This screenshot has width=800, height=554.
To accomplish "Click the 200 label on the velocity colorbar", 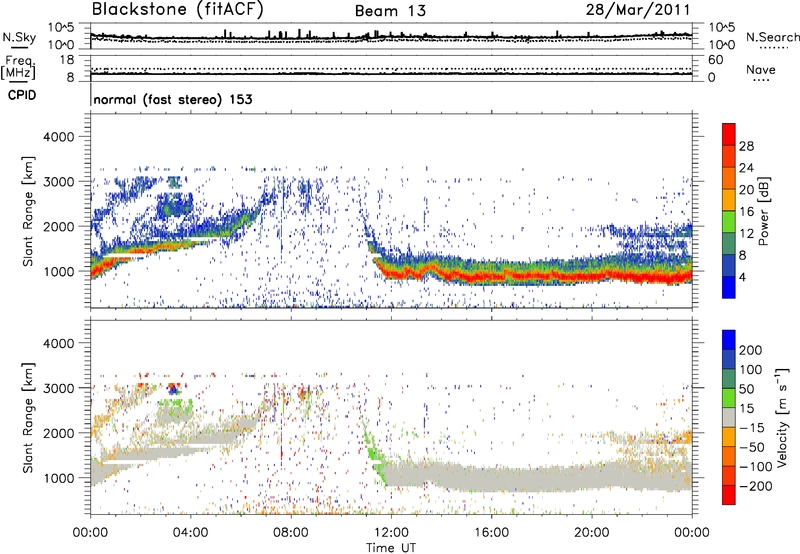I will point(751,350).
